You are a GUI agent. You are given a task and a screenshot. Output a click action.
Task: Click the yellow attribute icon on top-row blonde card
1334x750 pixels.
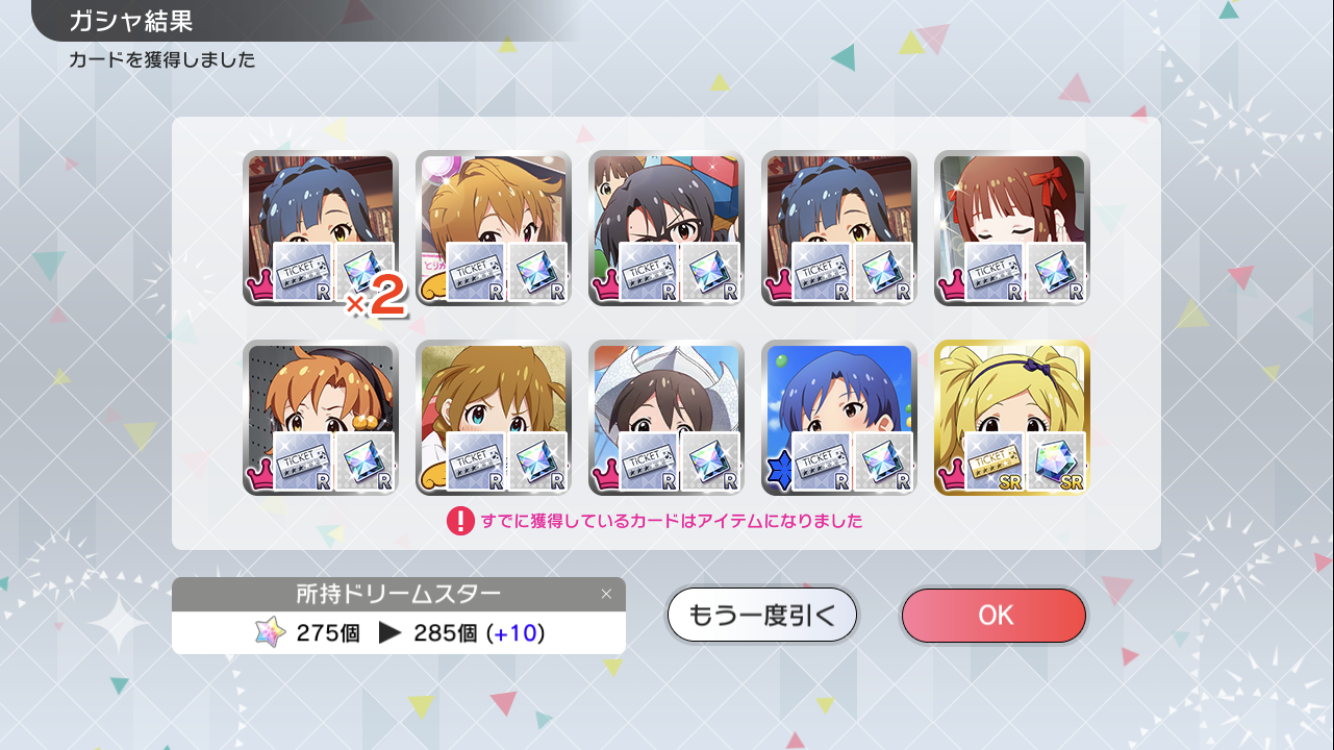(x=433, y=289)
